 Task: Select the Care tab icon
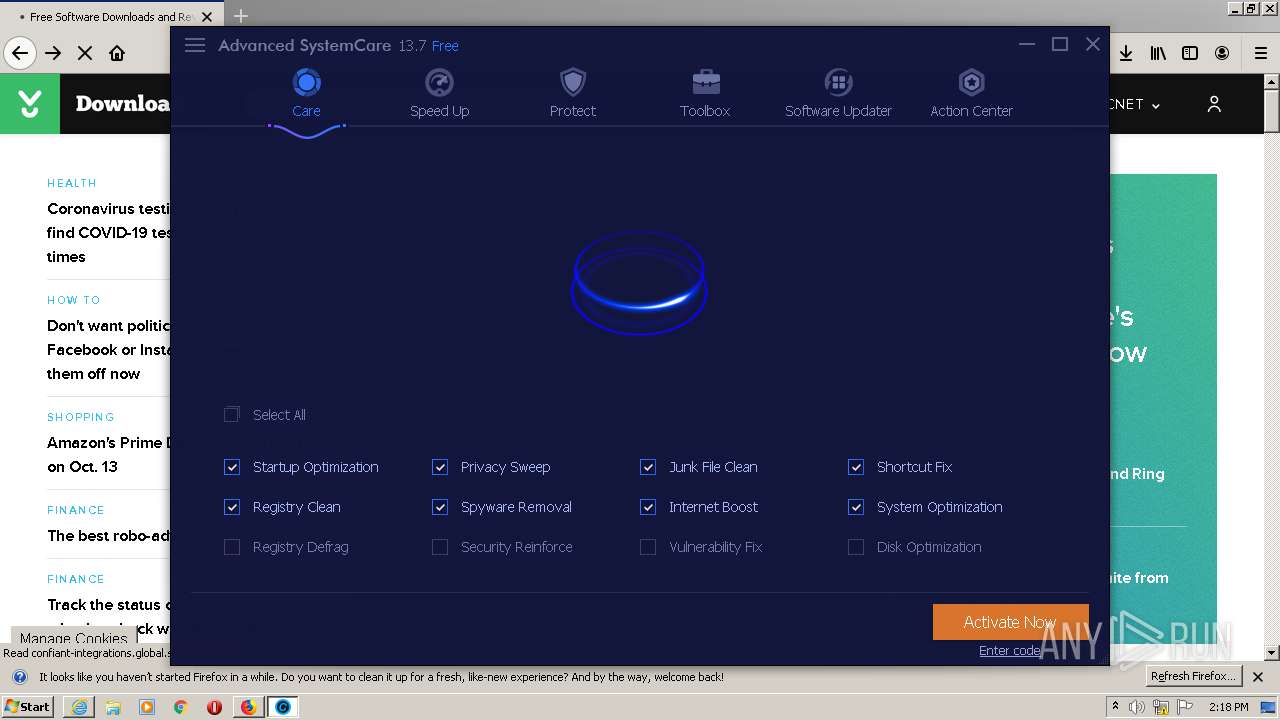pyautogui.click(x=306, y=82)
